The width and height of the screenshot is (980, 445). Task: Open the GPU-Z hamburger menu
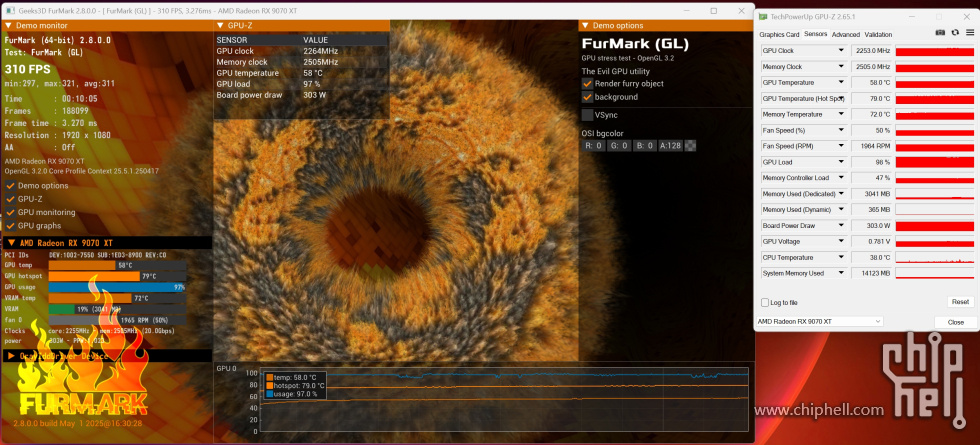click(x=970, y=32)
